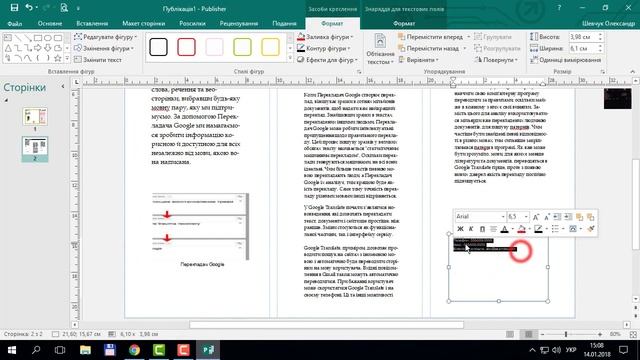This screenshot has width=640, height=360.
Task: Click bring forward icon in the mini toolbar
Action: tap(580, 217)
